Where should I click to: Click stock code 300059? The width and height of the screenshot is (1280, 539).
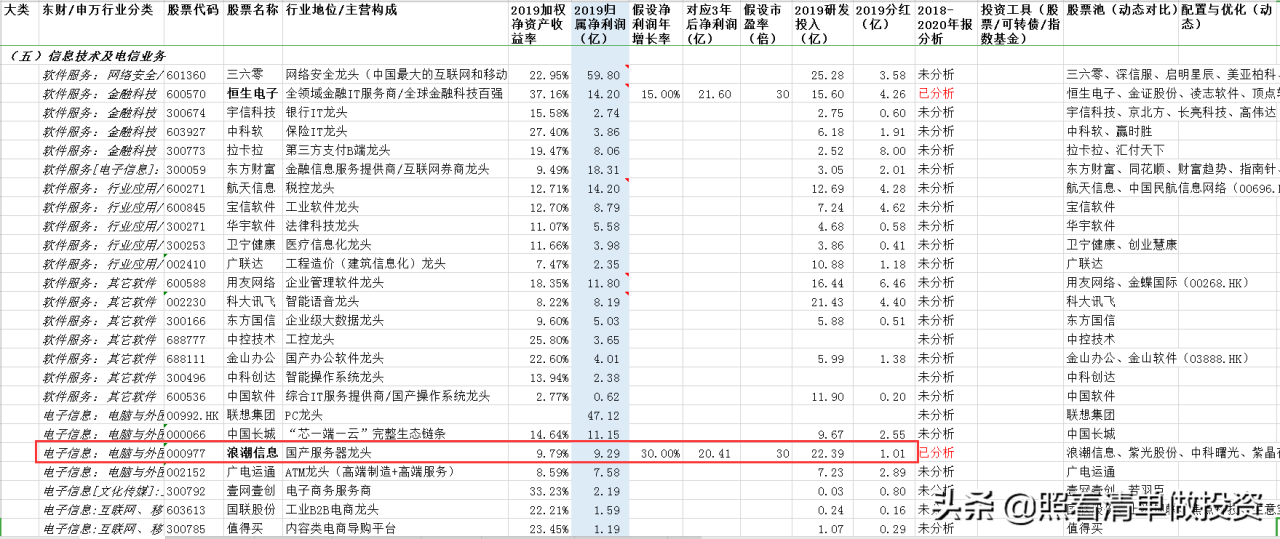click(x=187, y=169)
